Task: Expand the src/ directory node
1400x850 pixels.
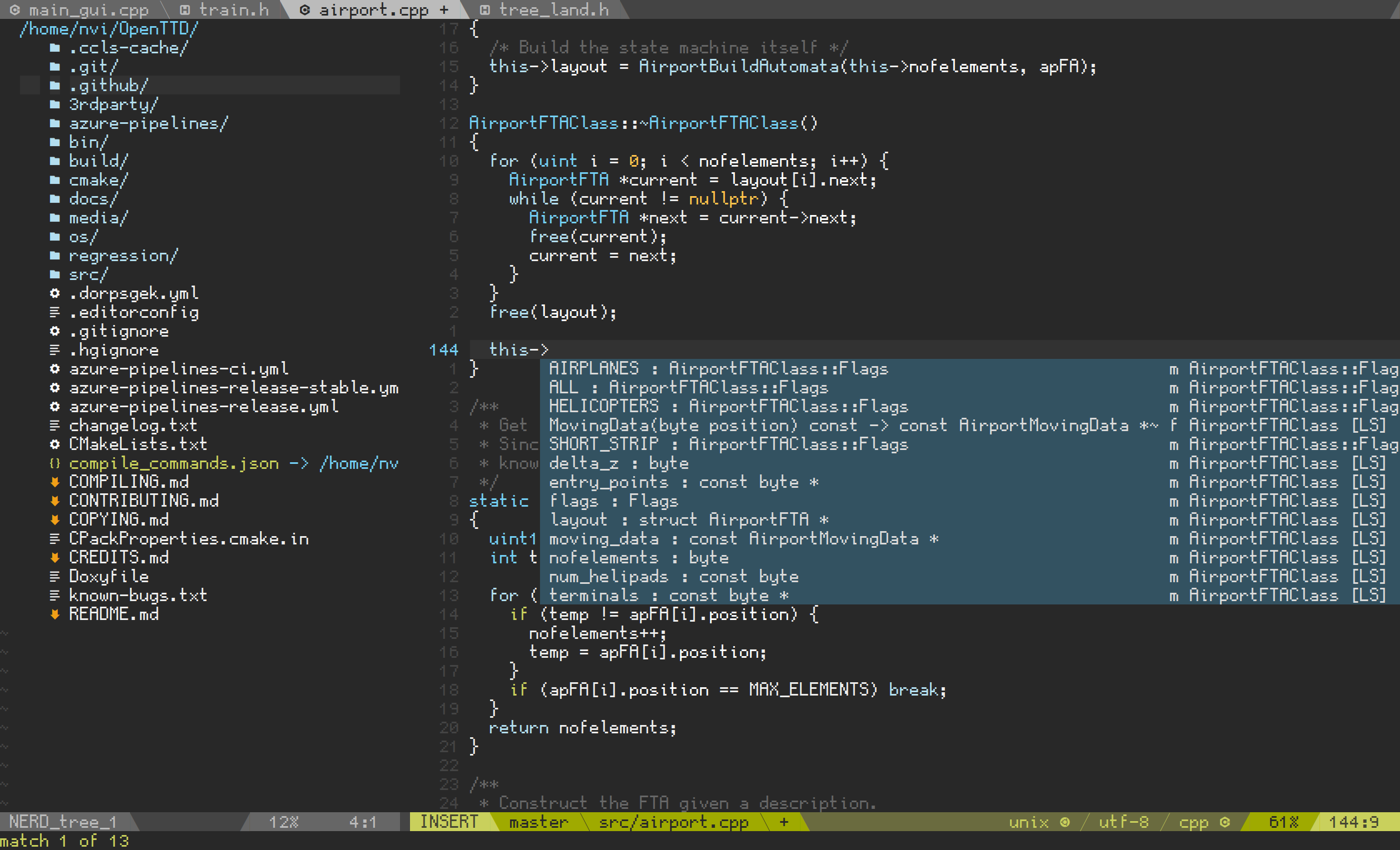Action: [88, 274]
